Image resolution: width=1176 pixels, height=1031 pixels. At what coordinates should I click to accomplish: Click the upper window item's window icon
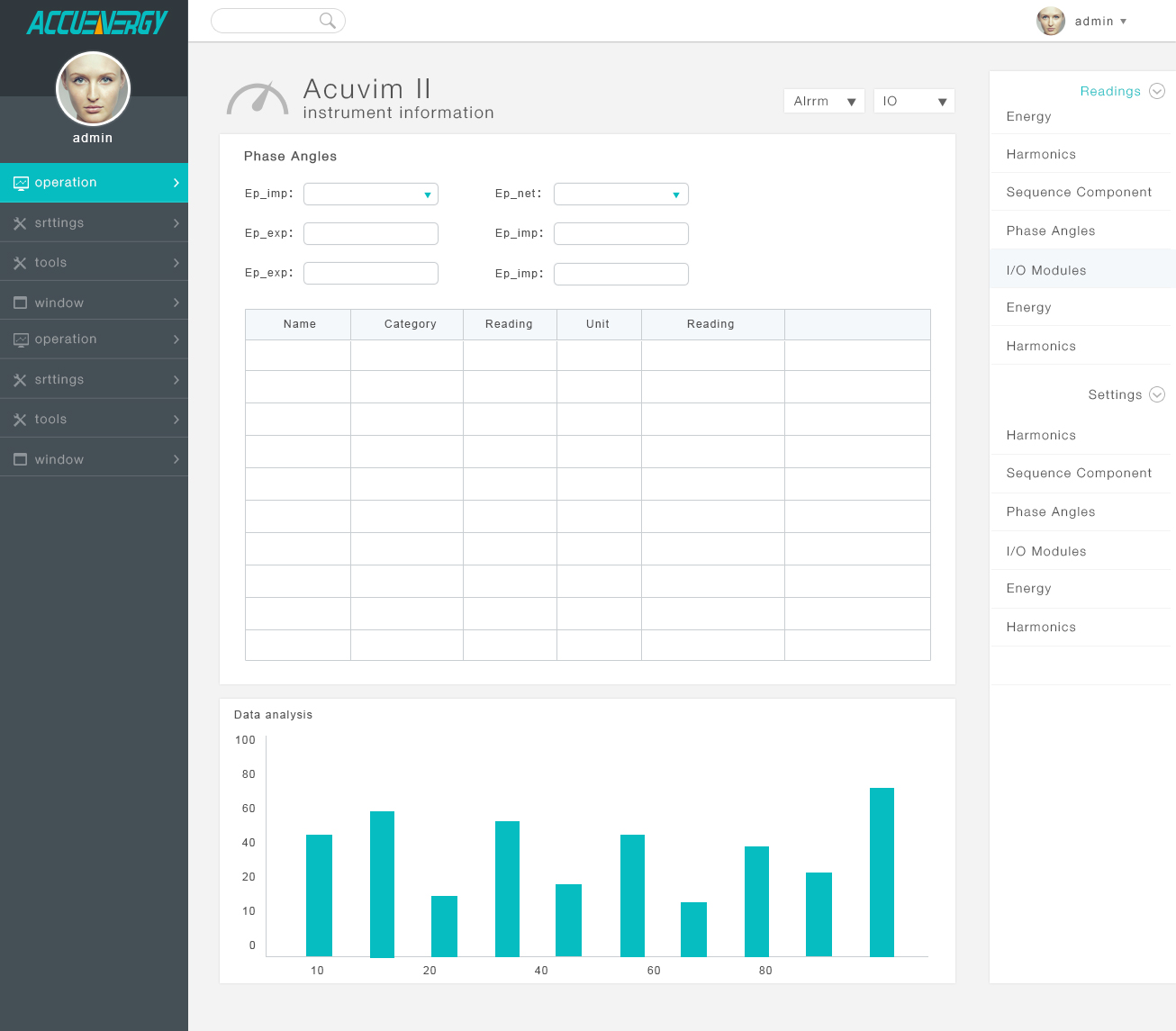click(x=20, y=303)
